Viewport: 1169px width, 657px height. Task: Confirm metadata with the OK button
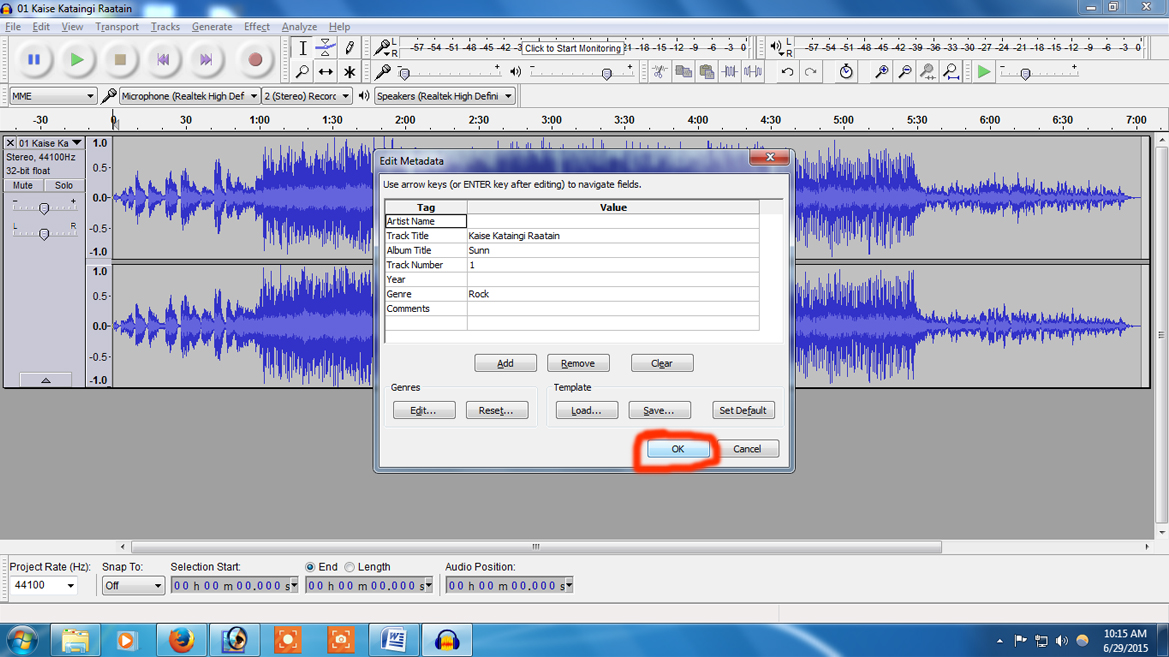pyautogui.click(x=676, y=449)
